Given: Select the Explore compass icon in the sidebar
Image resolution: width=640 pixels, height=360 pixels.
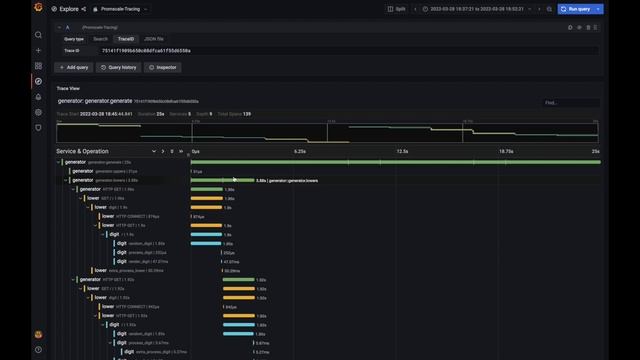Looking at the screenshot, I should pos(38,81).
